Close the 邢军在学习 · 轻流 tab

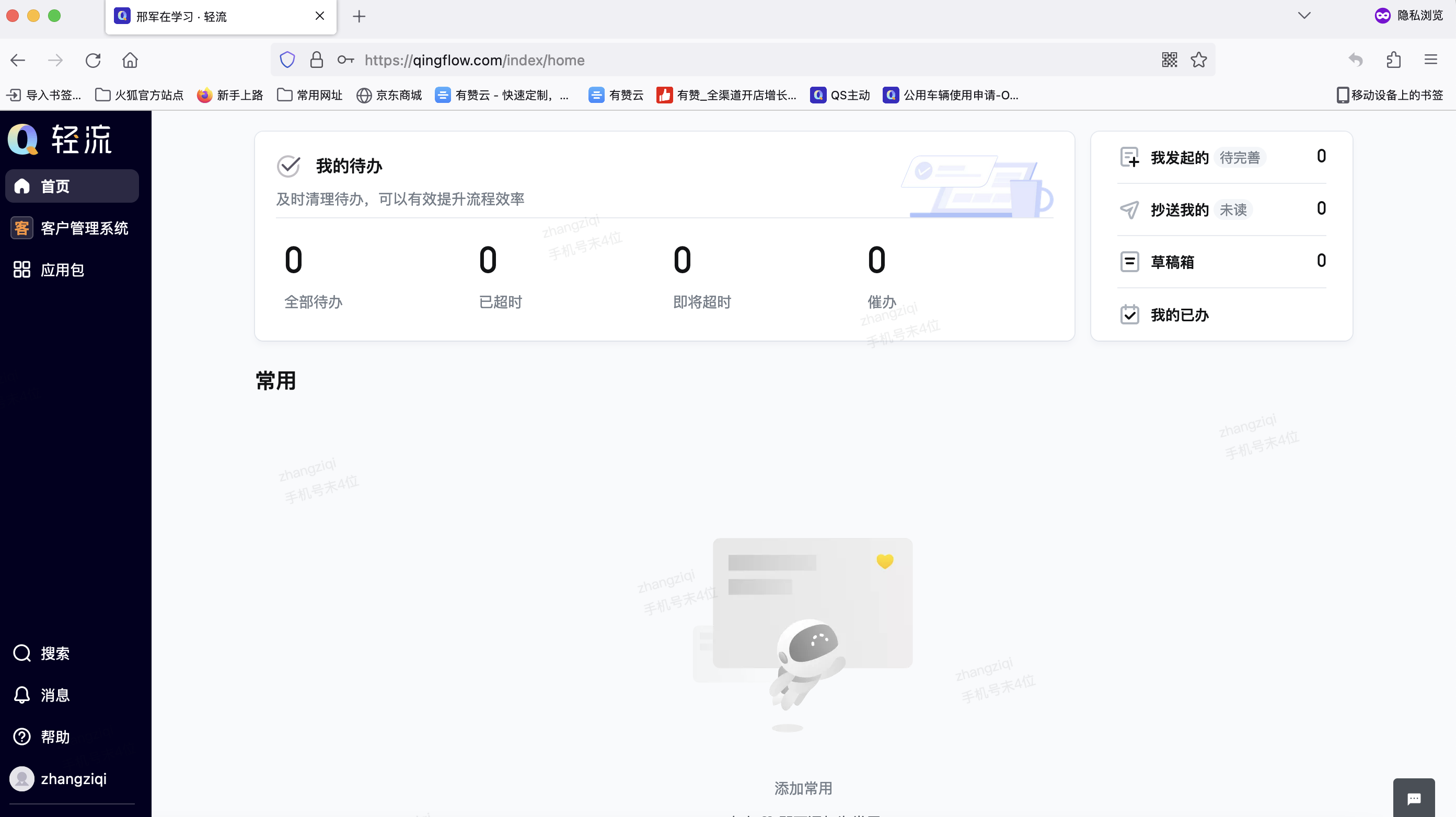(x=320, y=16)
